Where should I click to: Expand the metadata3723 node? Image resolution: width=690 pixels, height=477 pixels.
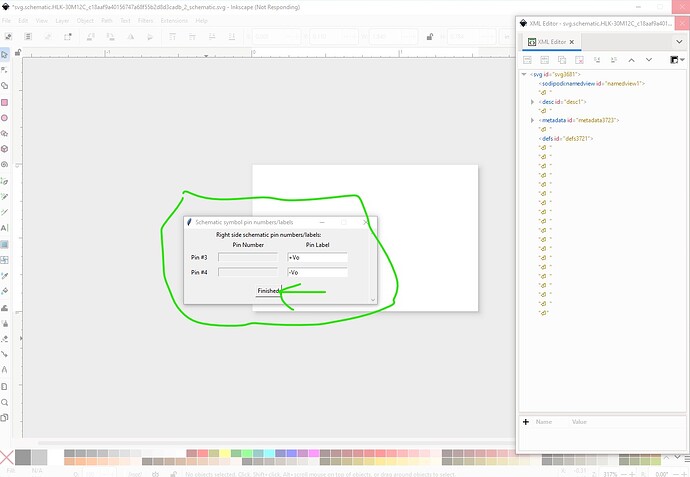point(532,120)
